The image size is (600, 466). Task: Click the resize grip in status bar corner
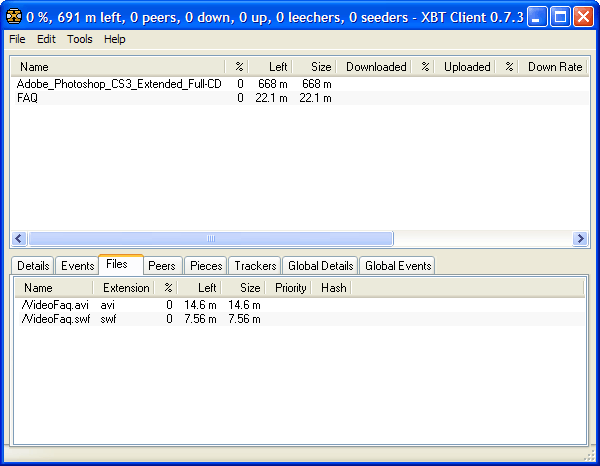pyautogui.click(x=589, y=455)
